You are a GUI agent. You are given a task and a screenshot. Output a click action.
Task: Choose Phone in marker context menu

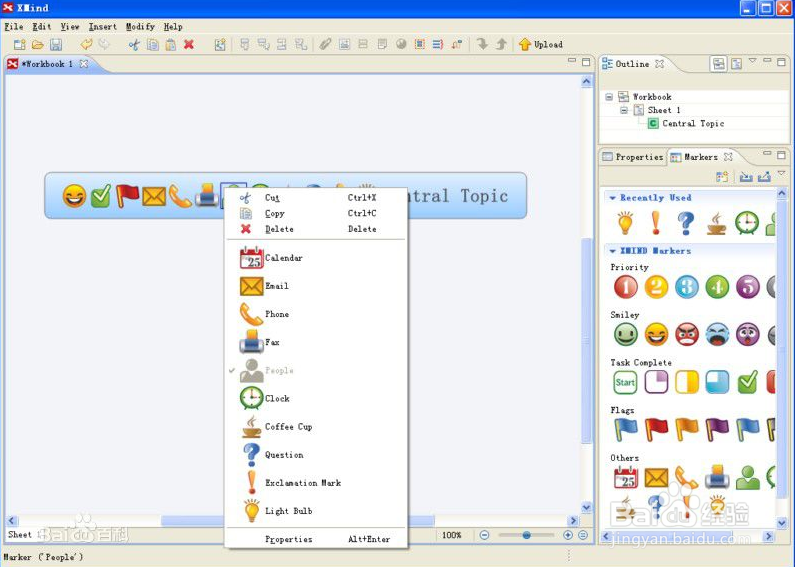point(315,314)
